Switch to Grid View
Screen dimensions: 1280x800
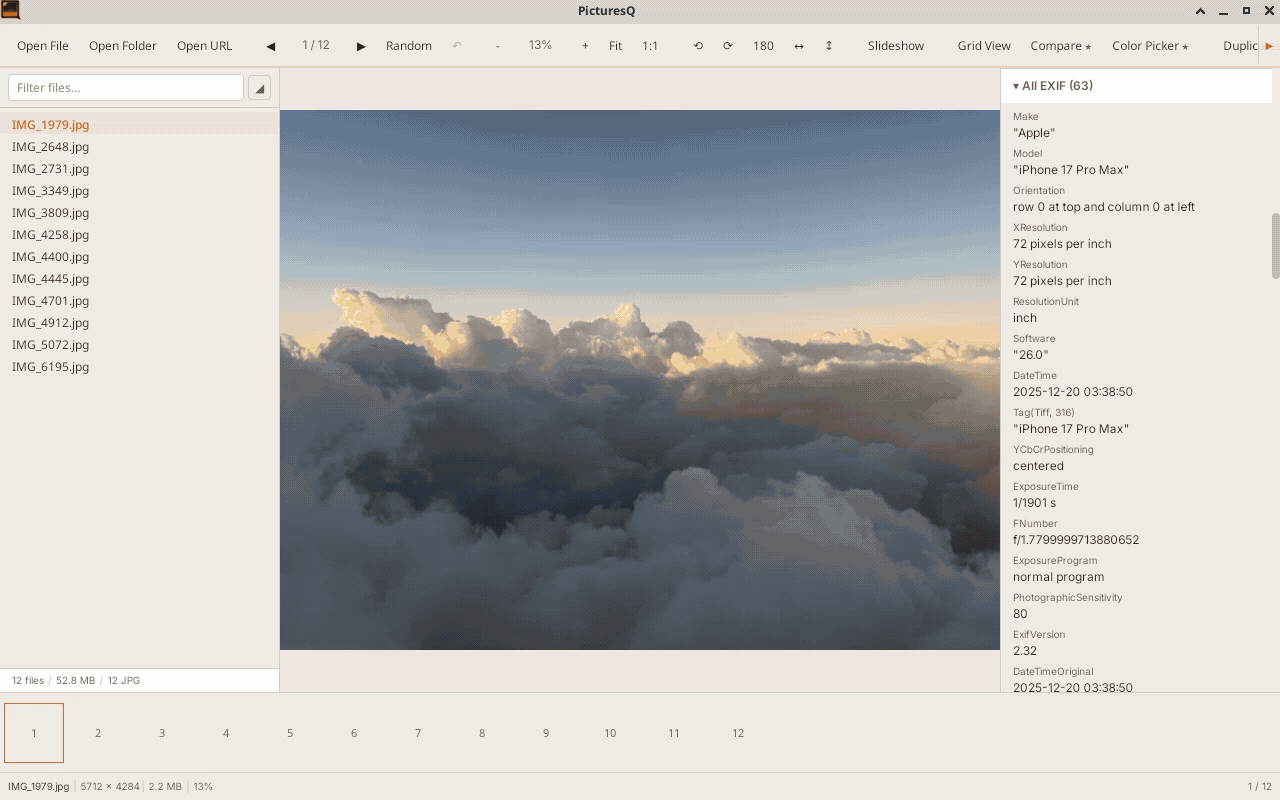point(984,46)
